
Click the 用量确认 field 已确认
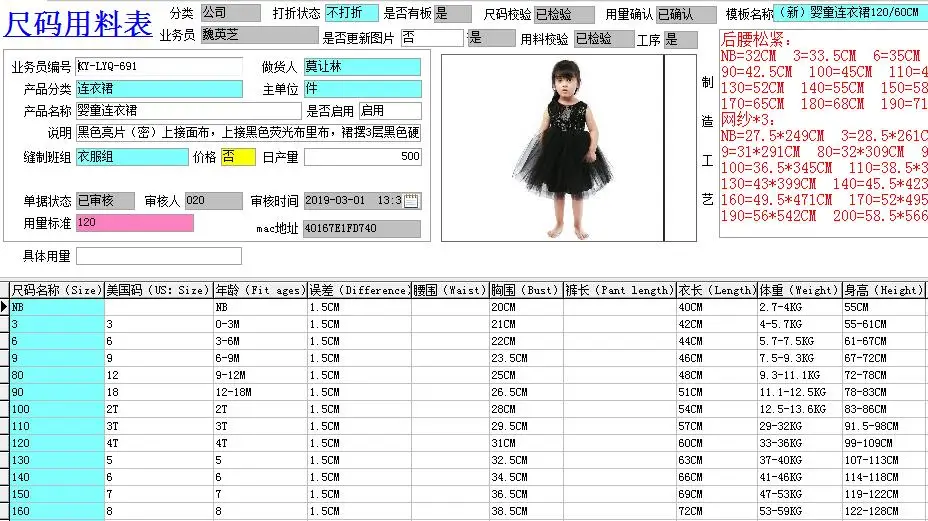point(687,14)
